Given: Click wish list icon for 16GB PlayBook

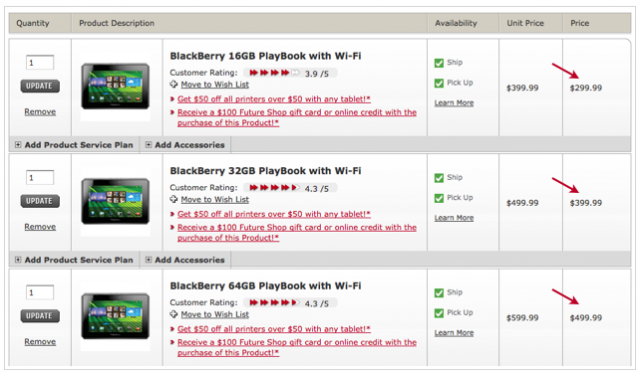Looking at the screenshot, I should click(174, 85).
